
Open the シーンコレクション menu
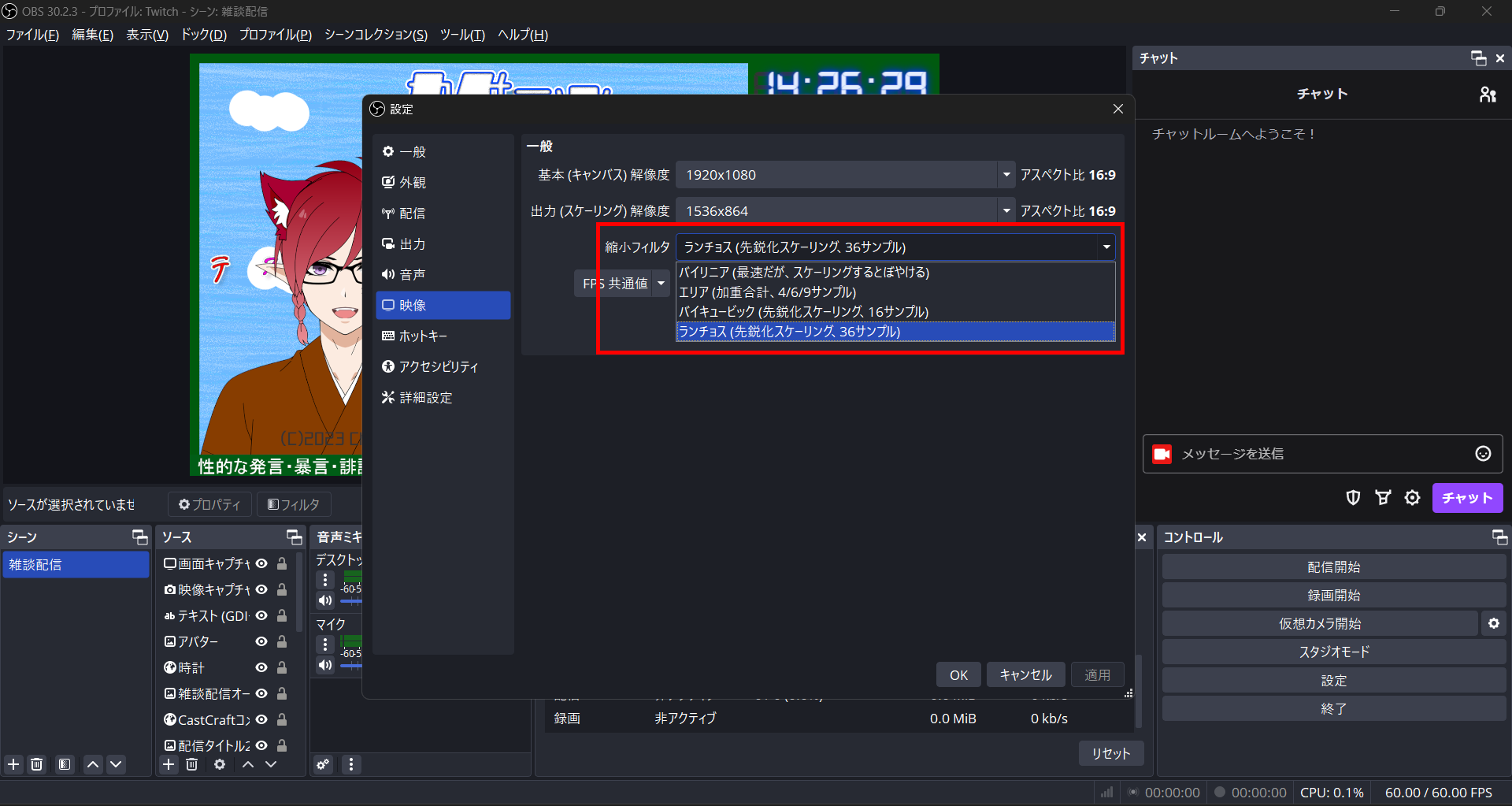pyautogui.click(x=376, y=35)
